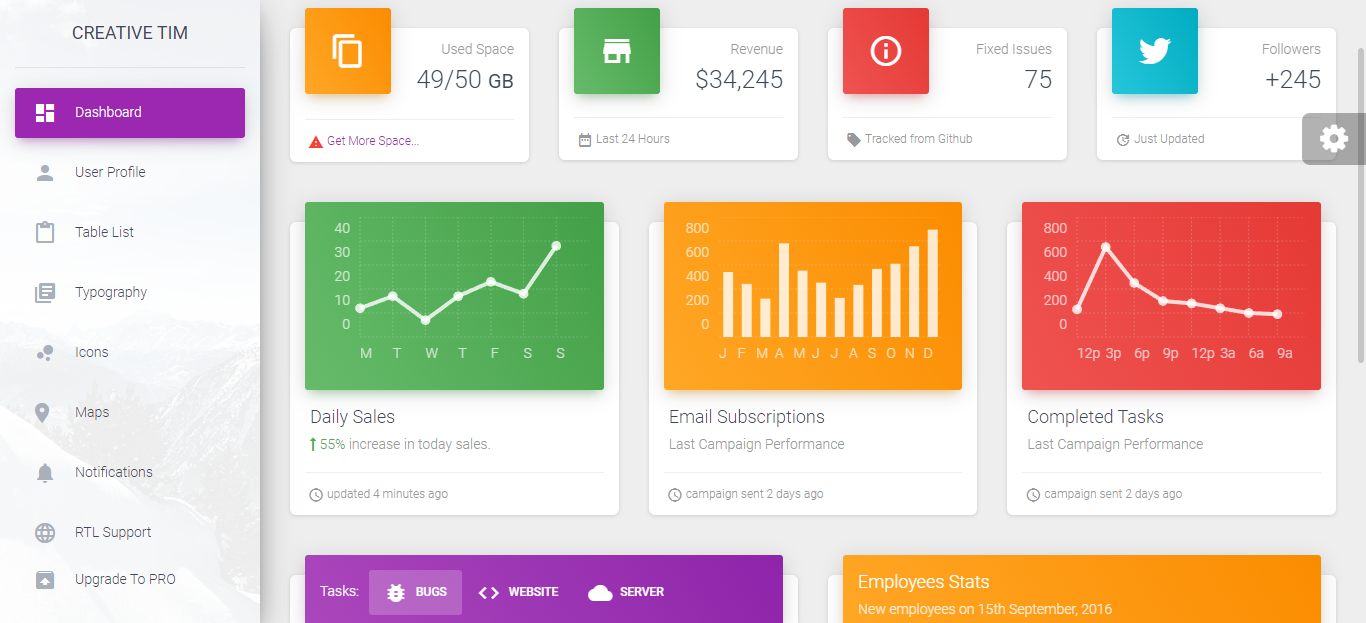Click the Creative Tim brand link
Screen dimensions: 1366x623
(x=130, y=33)
